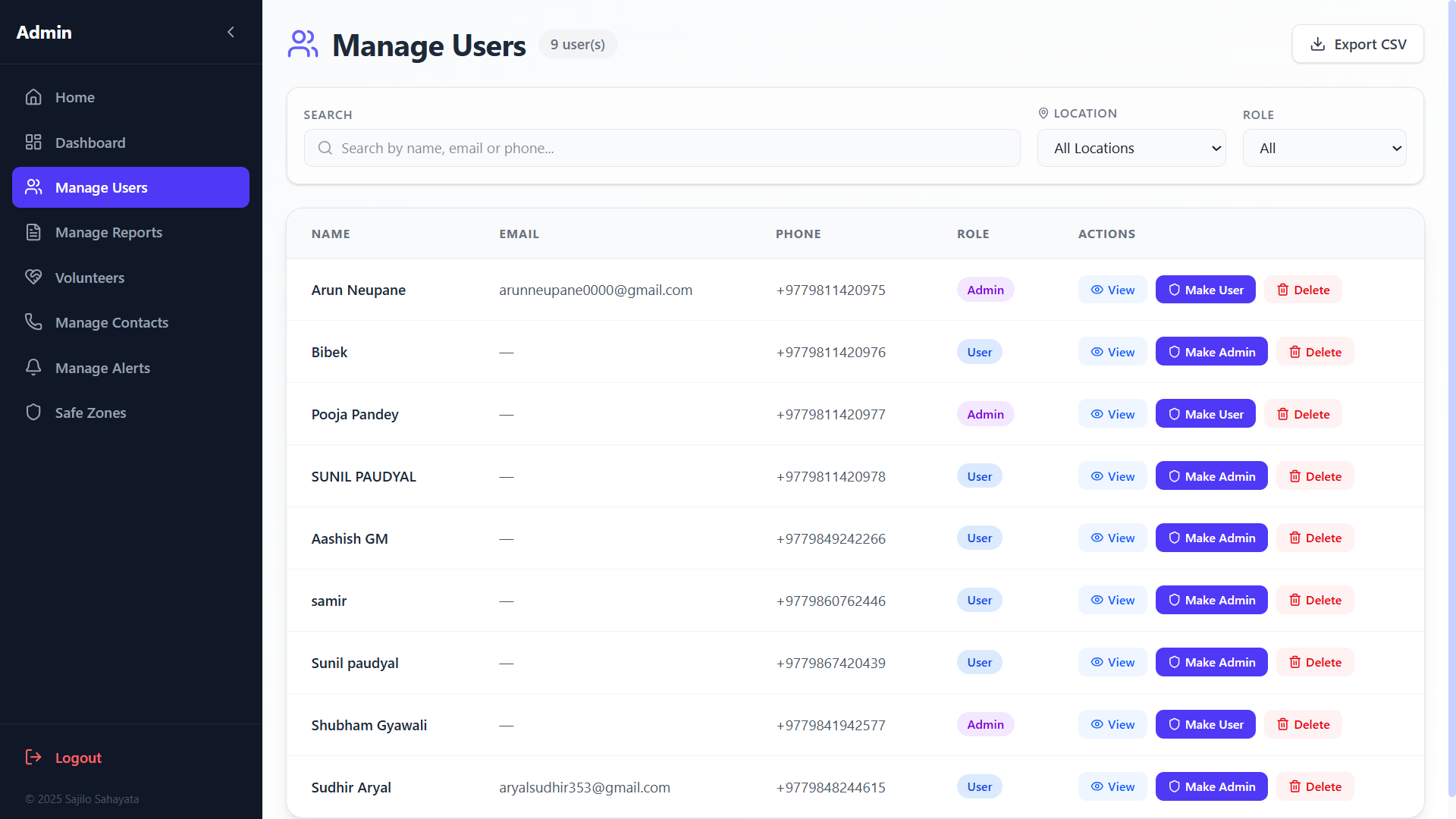Go to Home in the sidebar

[x=130, y=97]
